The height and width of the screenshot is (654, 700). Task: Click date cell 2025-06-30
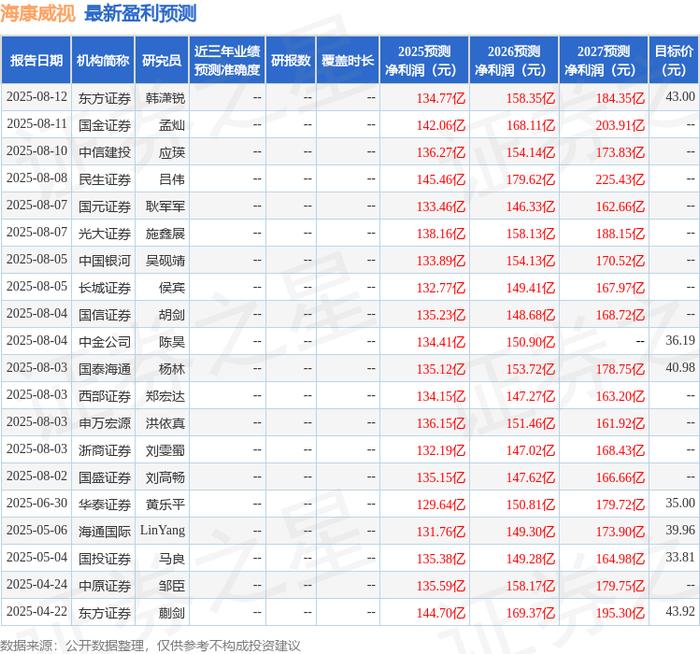tap(37, 503)
